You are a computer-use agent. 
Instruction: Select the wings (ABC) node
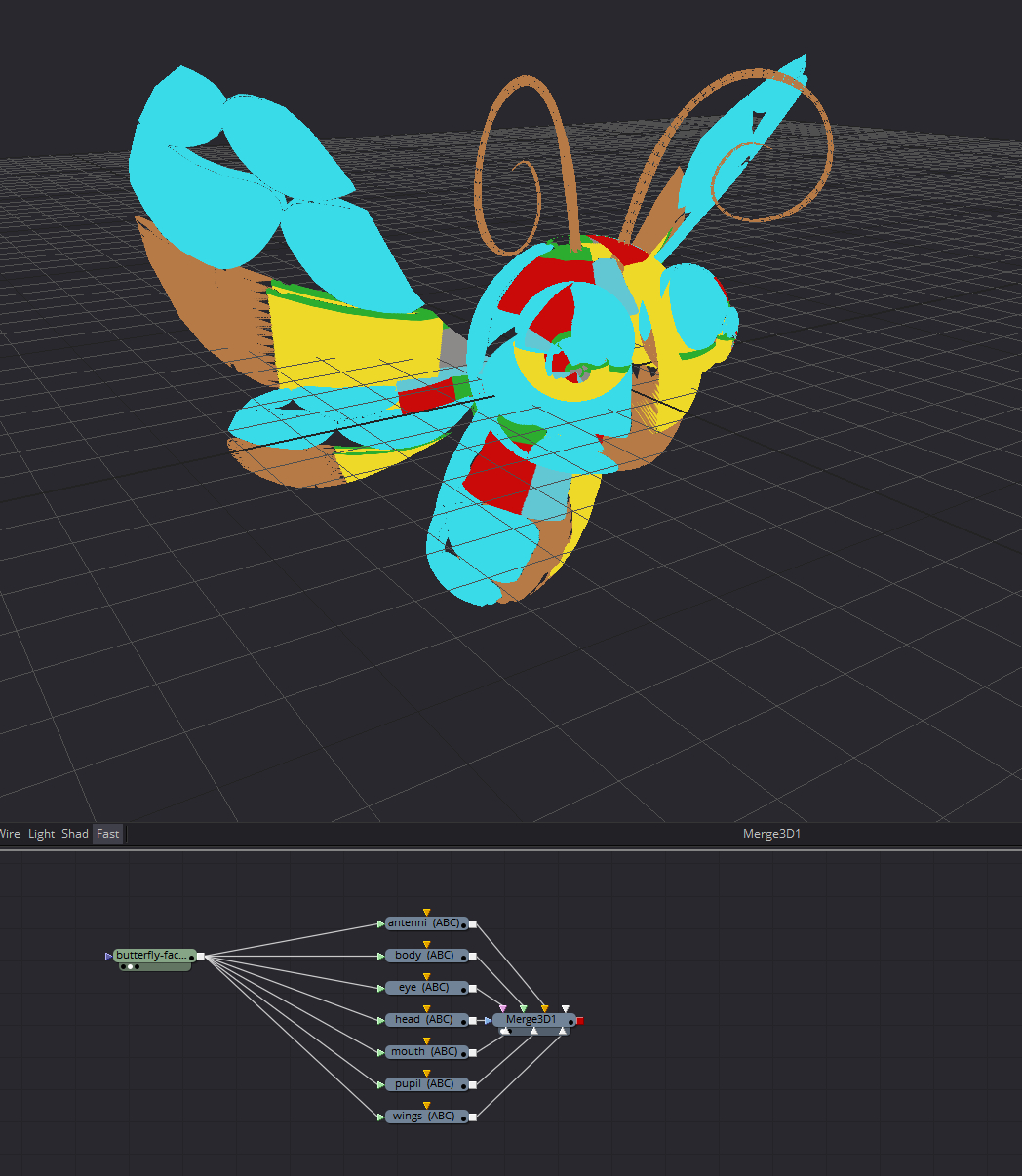(x=427, y=1117)
